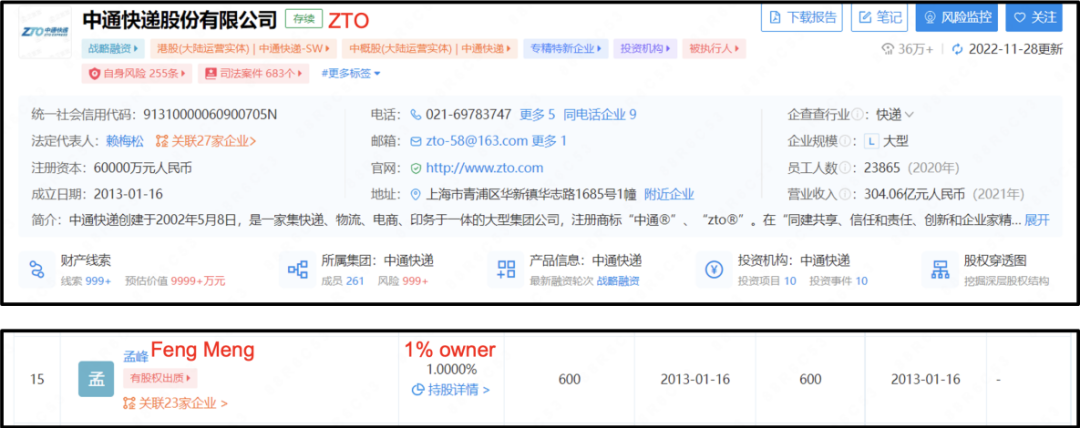1080x428 pixels.
Task: Click the relation icon beside 关联23家企业
Action: (129, 403)
